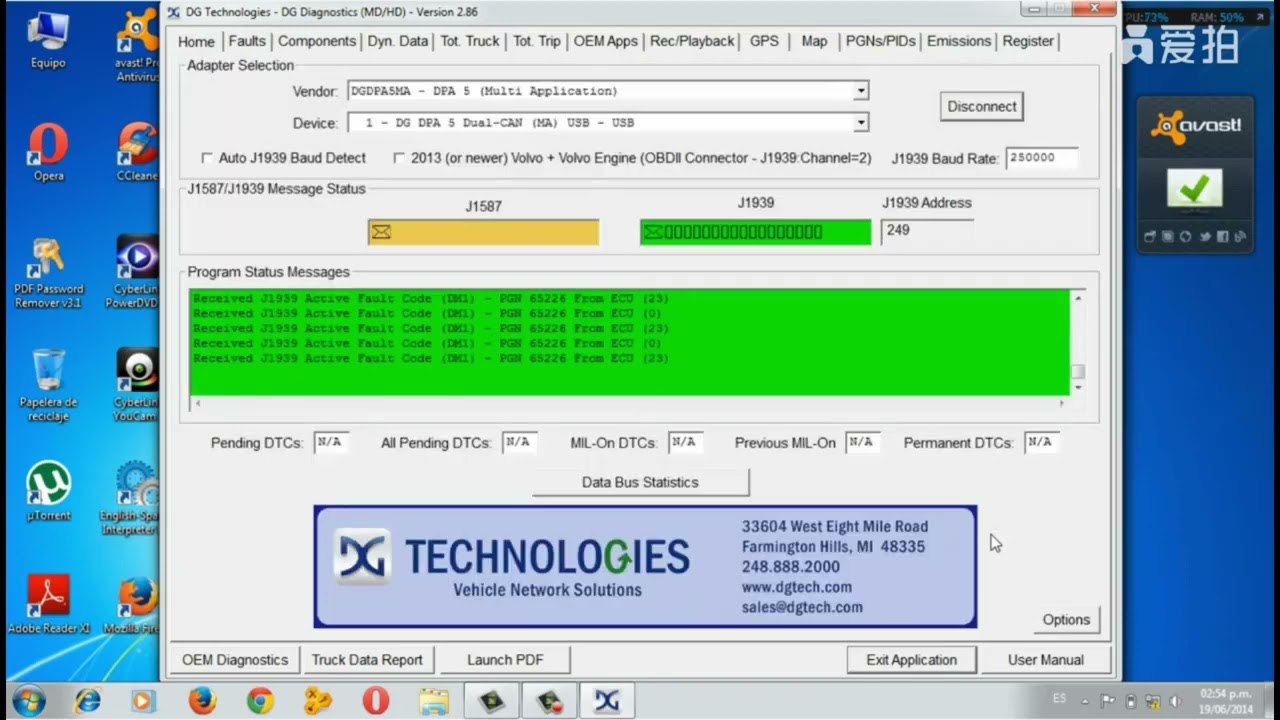Switch to the OEM Apps tab
Viewport: 1280px width, 720px height.
[606, 41]
